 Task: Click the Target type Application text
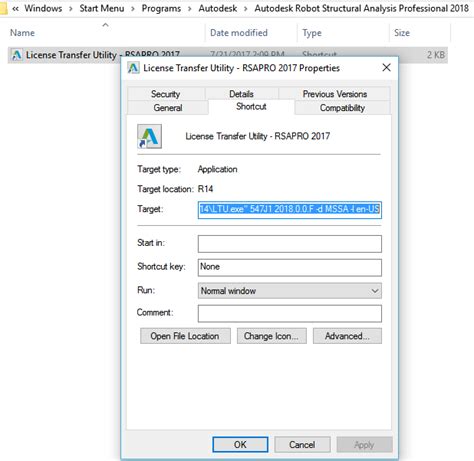[217, 169]
